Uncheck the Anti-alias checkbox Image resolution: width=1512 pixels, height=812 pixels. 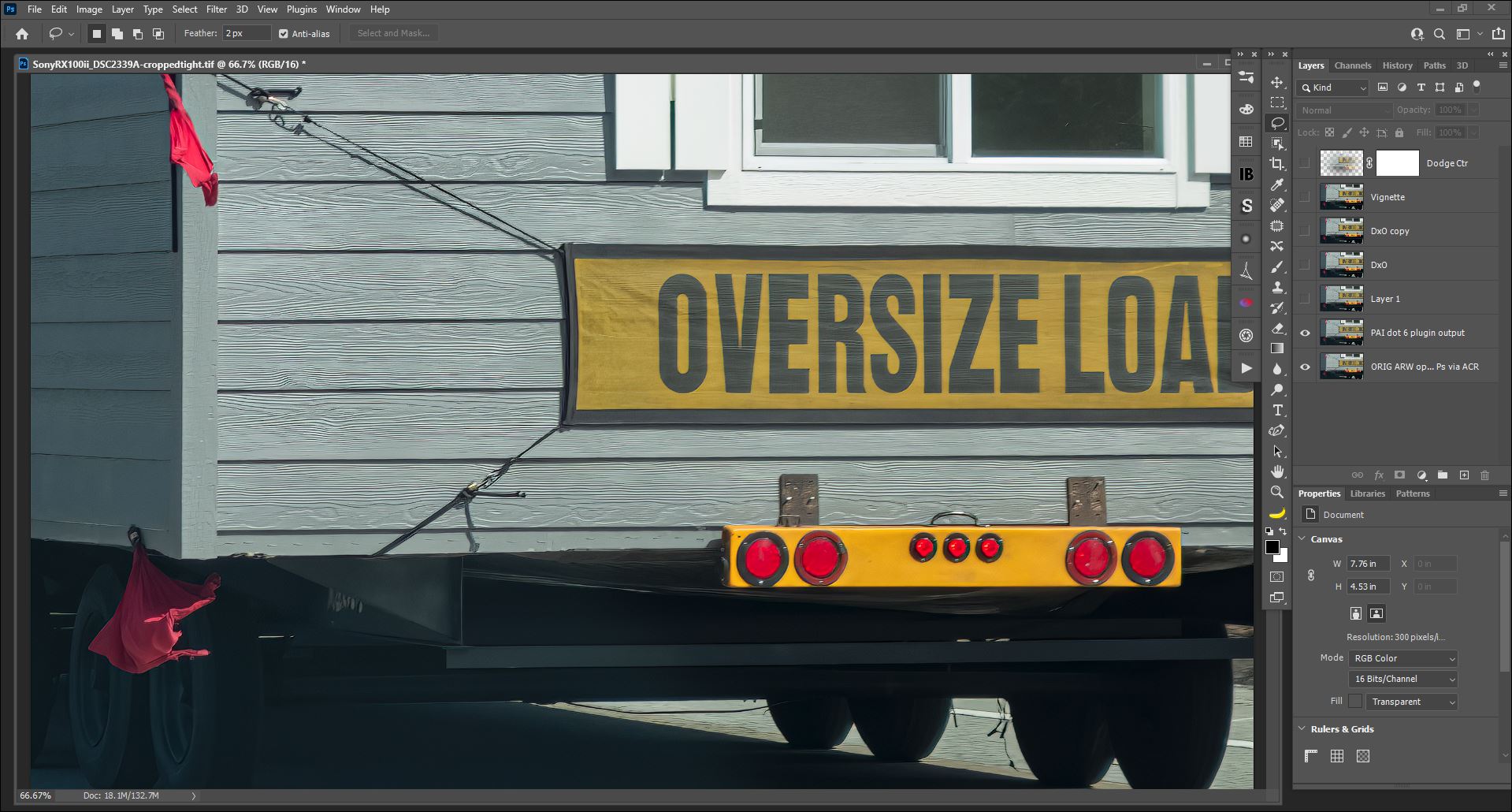click(x=284, y=34)
